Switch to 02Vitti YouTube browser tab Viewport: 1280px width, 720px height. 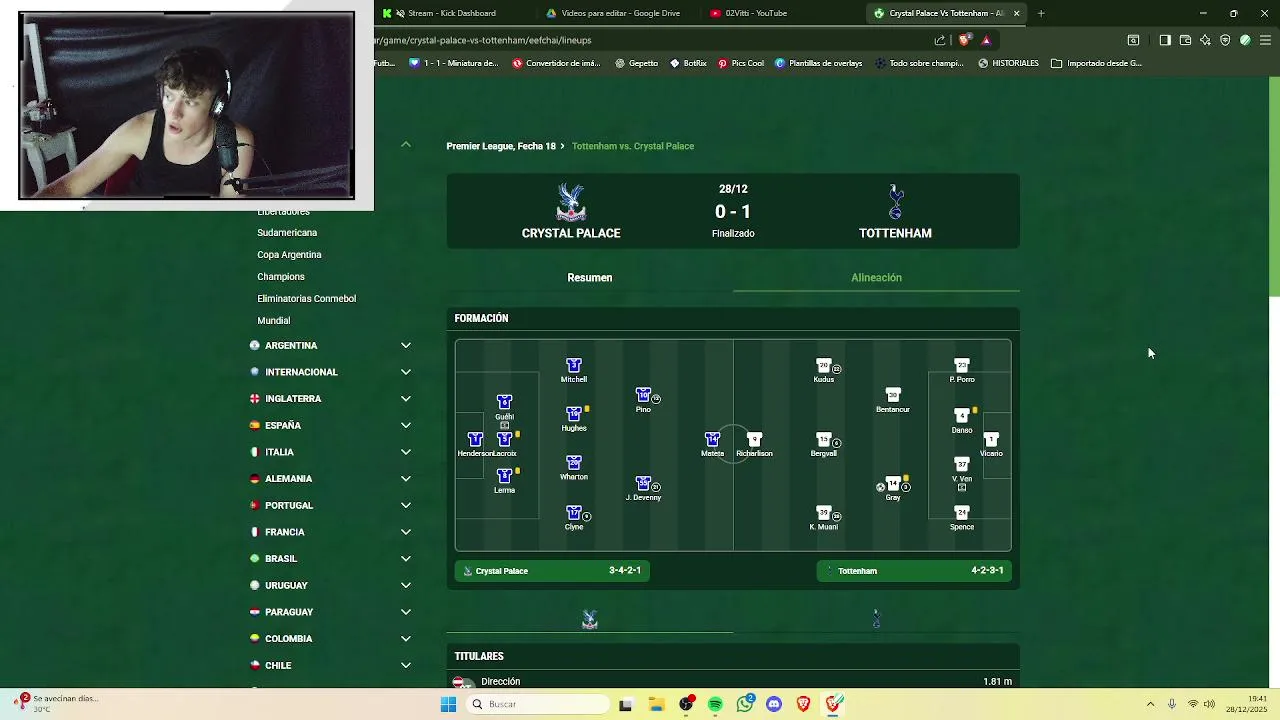click(783, 13)
